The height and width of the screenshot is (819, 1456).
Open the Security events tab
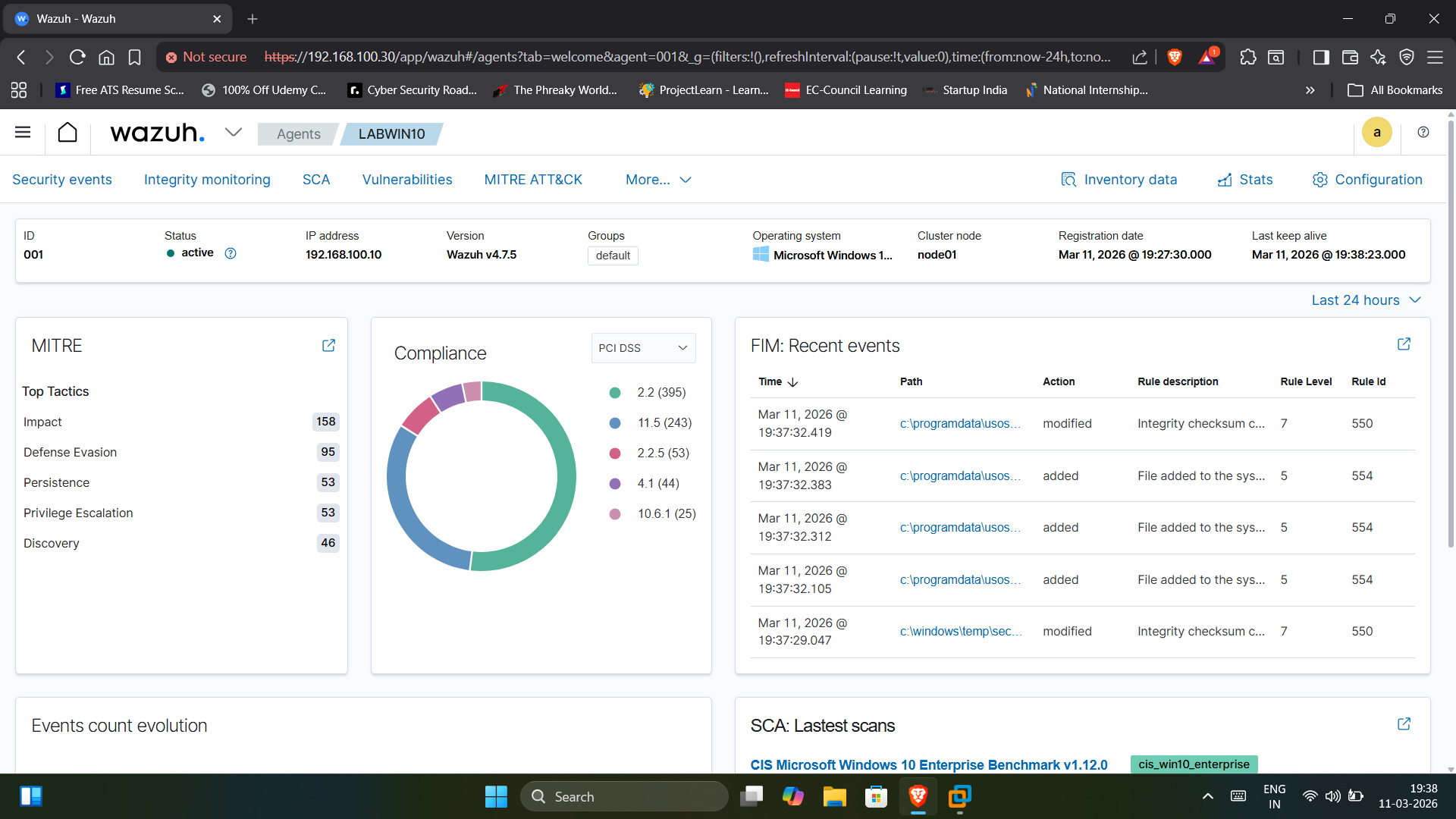click(x=62, y=180)
